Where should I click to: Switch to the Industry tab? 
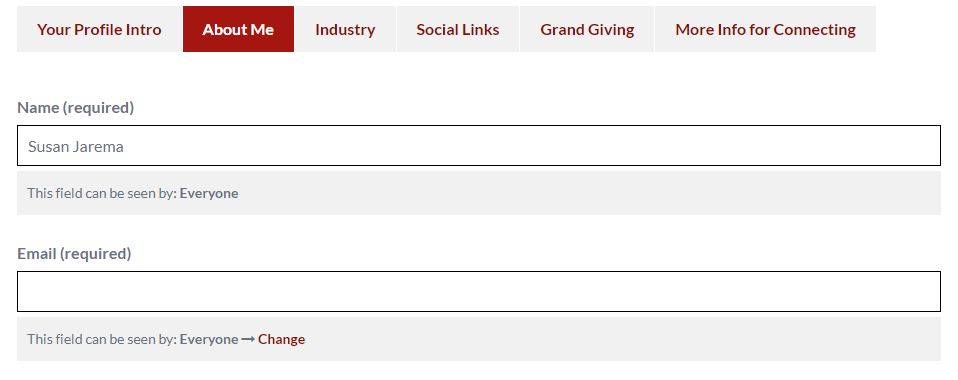[345, 29]
